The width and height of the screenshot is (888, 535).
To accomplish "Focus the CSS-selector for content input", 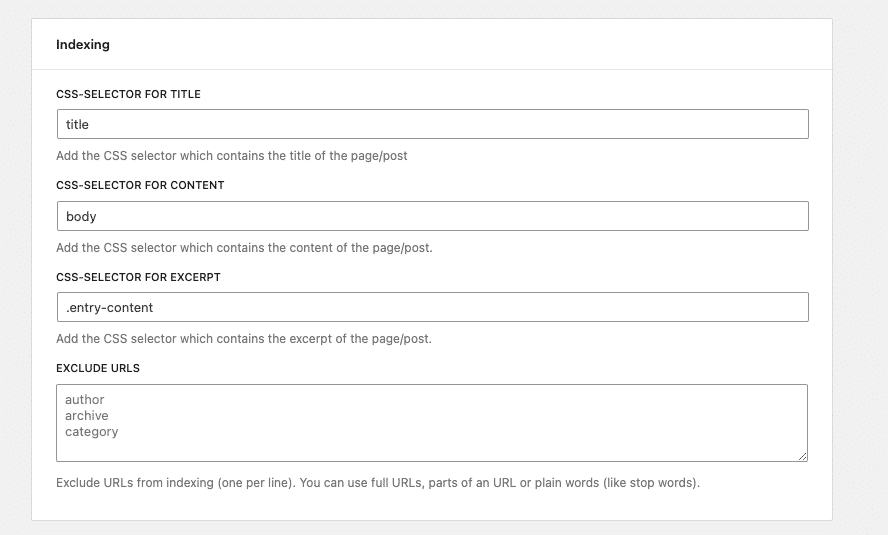I will coord(433,216).
